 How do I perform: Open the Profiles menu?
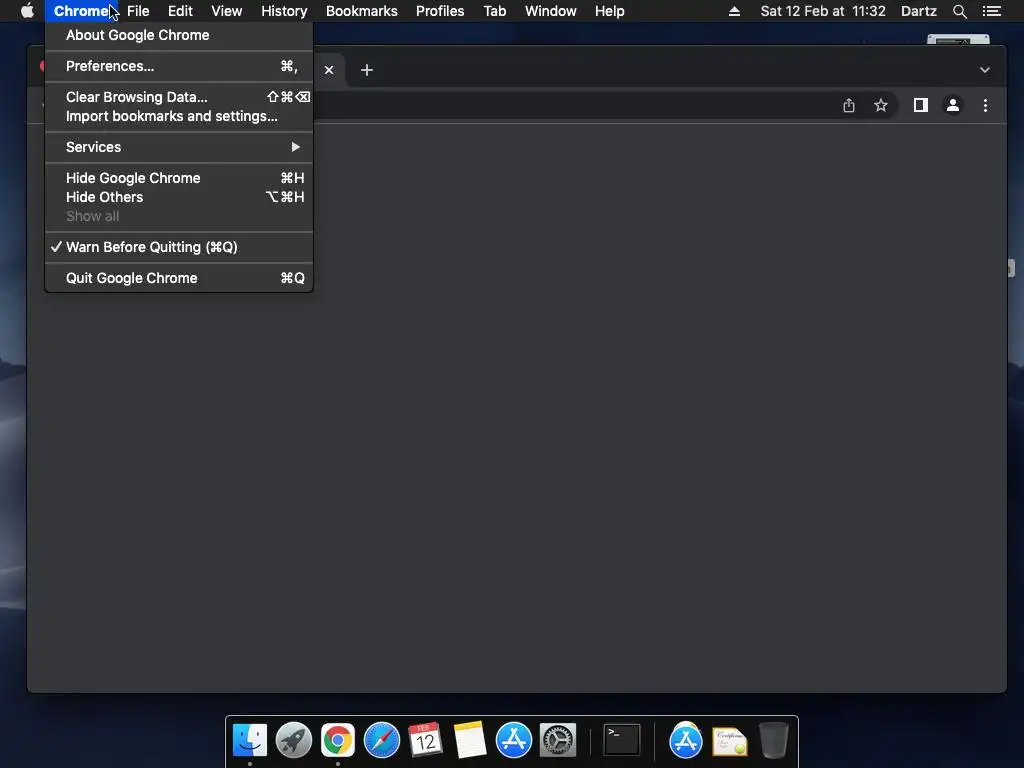440,11
